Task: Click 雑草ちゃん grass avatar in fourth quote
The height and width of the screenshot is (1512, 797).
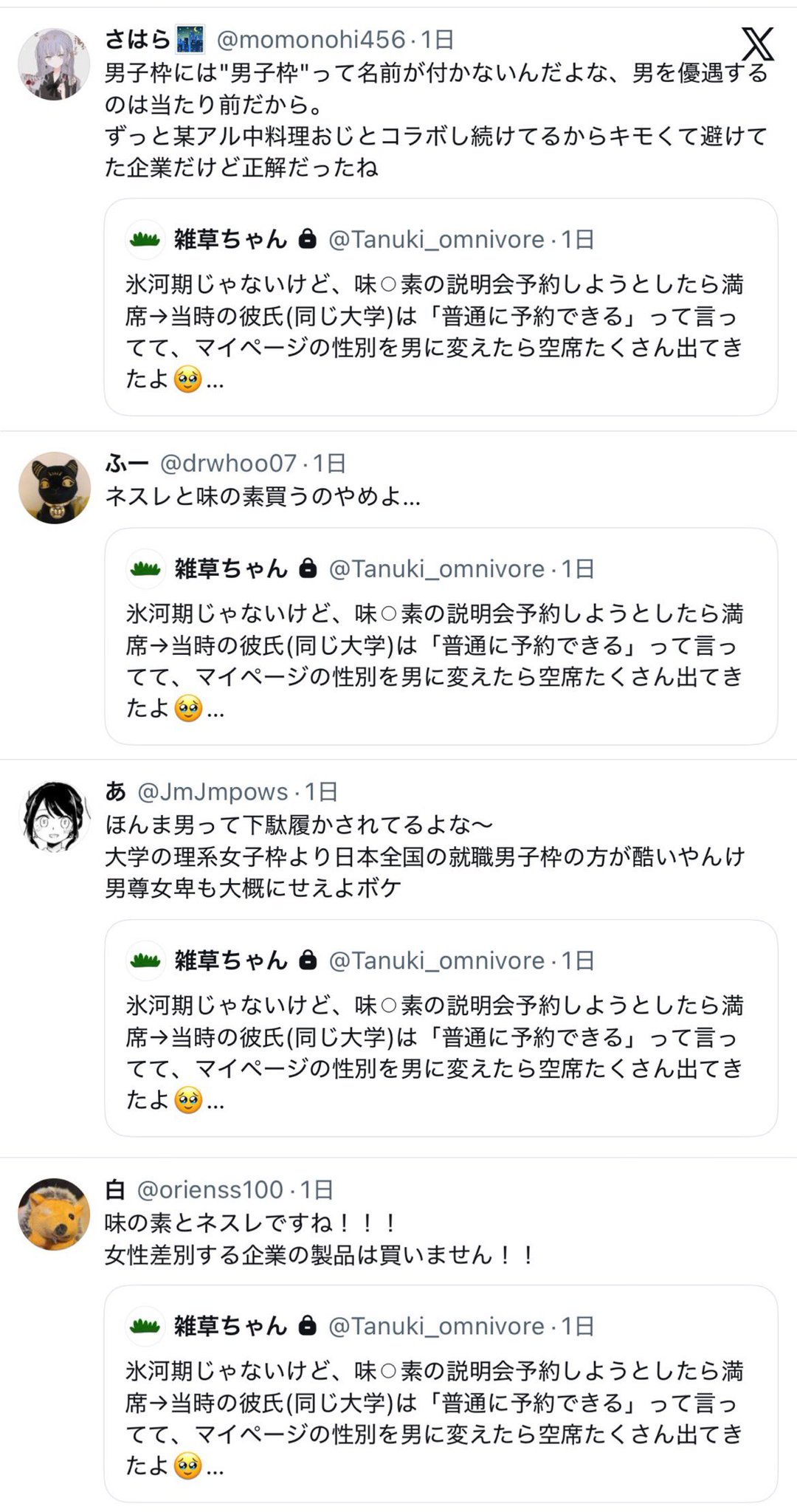Action: point(145,1326)
